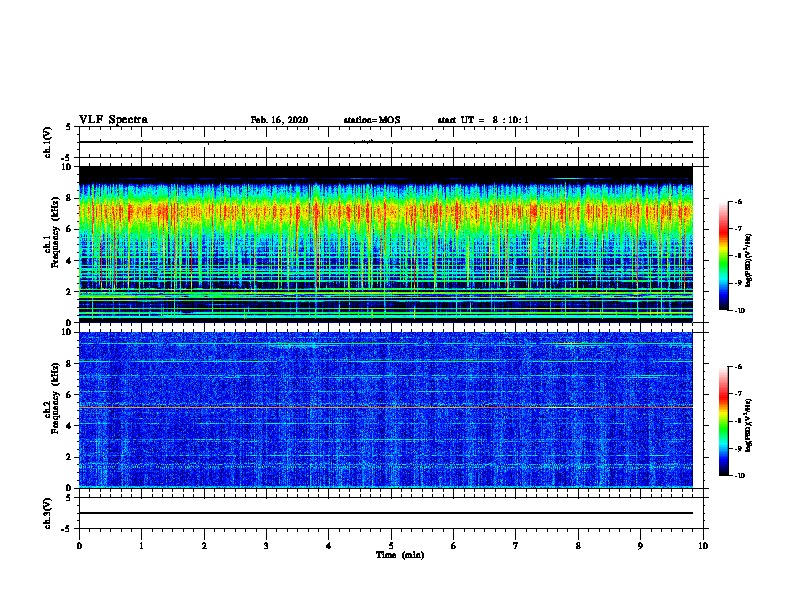Click the "10" kHz tick of ch.1 frequency axis
Screen dimensions: 792x612
click(69, 167)
